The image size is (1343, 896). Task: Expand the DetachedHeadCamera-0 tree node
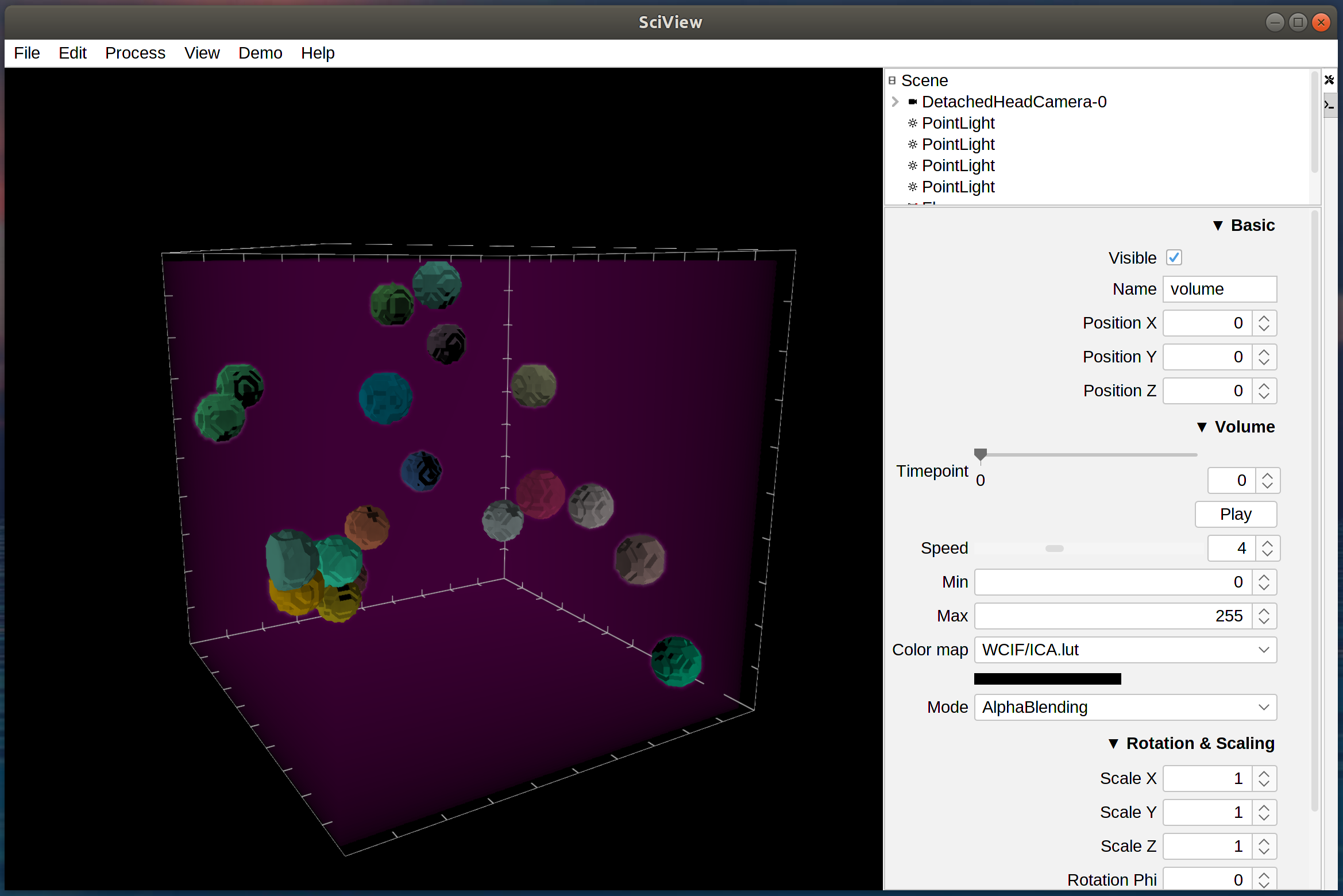pyautogui.click(x=895, y=102)
